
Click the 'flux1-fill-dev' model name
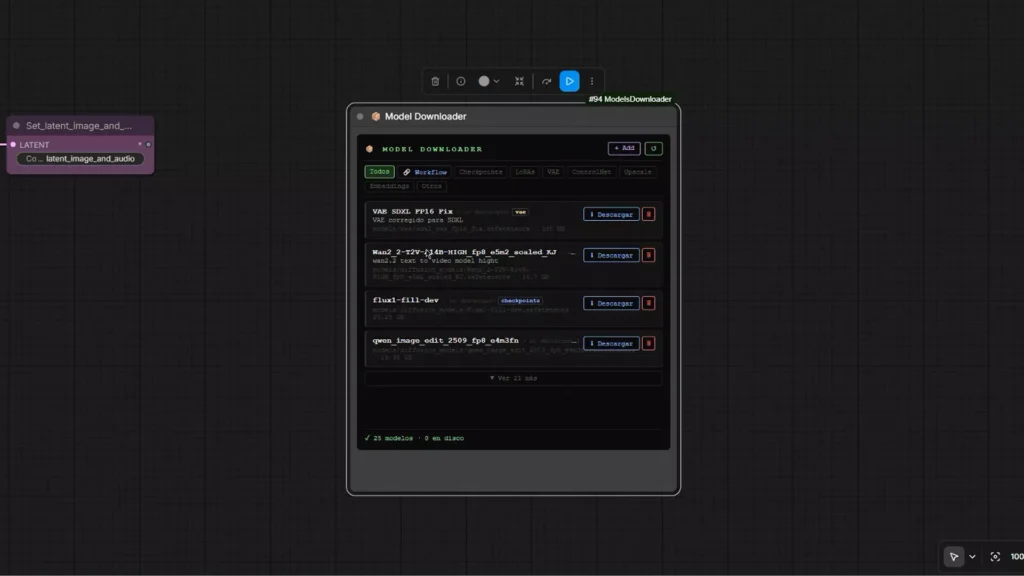pyautogui.click(x=406, y=300)
